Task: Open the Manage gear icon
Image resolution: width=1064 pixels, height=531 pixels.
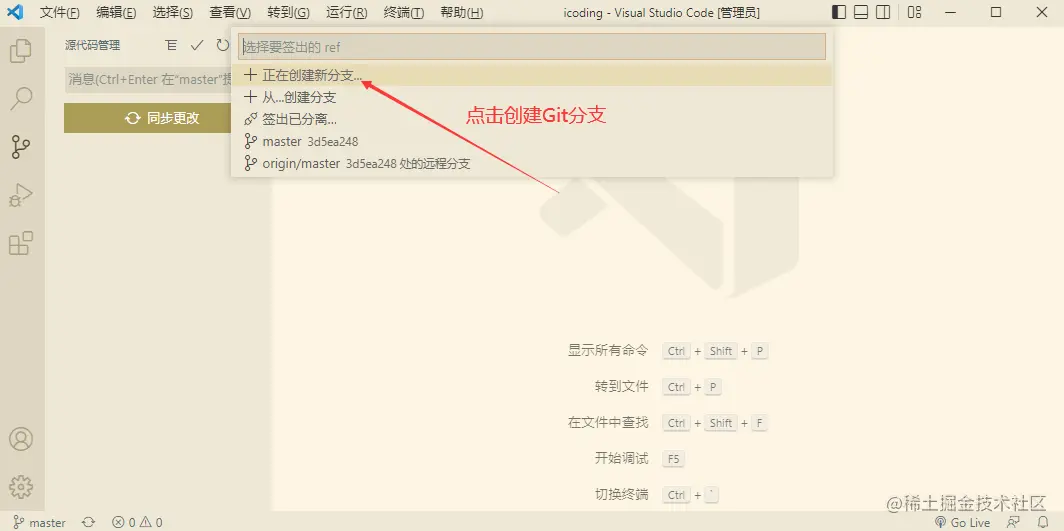Action: pyautogui.click(x=21, y=486)
